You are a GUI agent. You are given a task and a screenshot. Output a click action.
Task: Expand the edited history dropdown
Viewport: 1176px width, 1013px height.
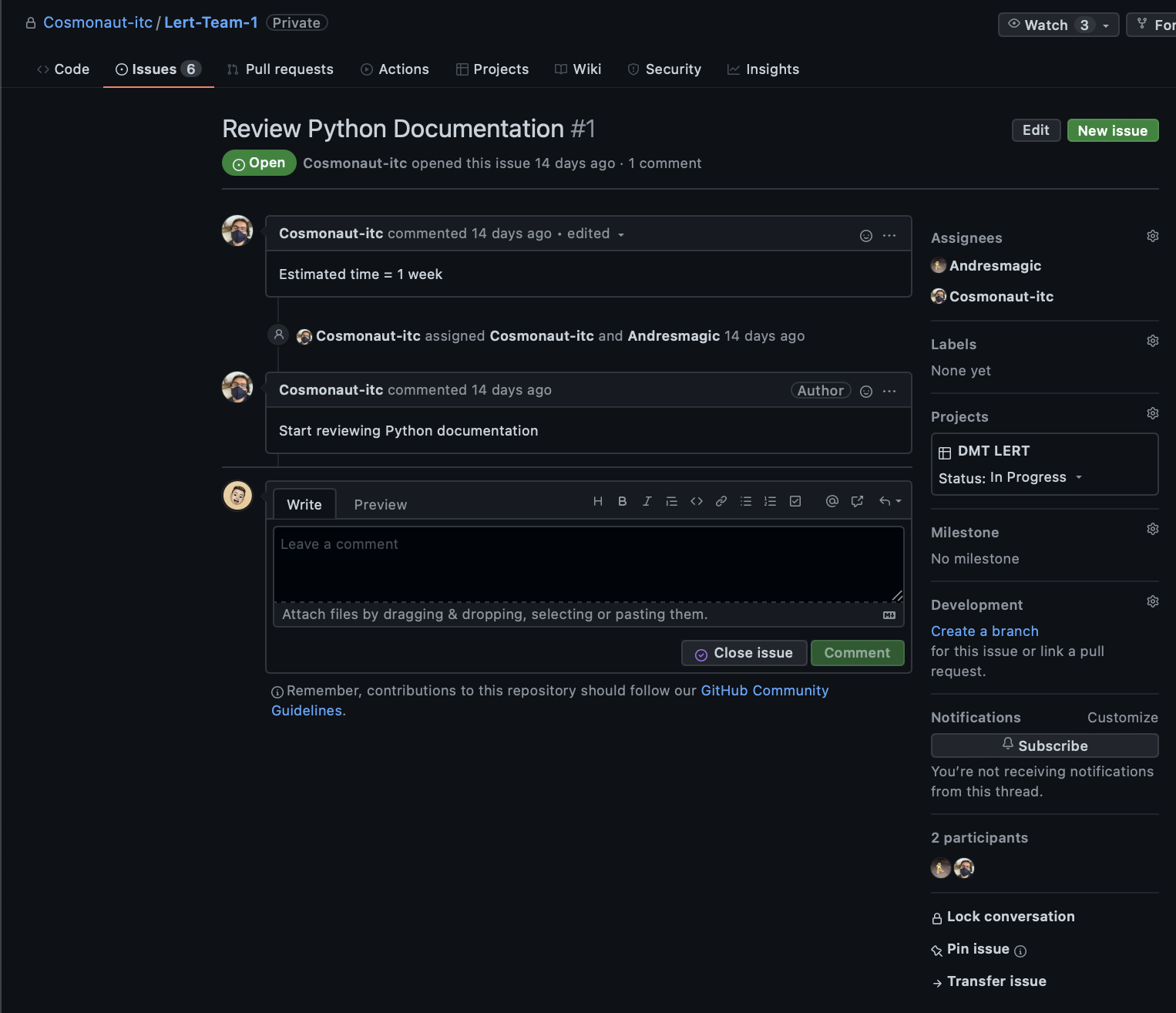pyautogui.click(x=596, y=234)
